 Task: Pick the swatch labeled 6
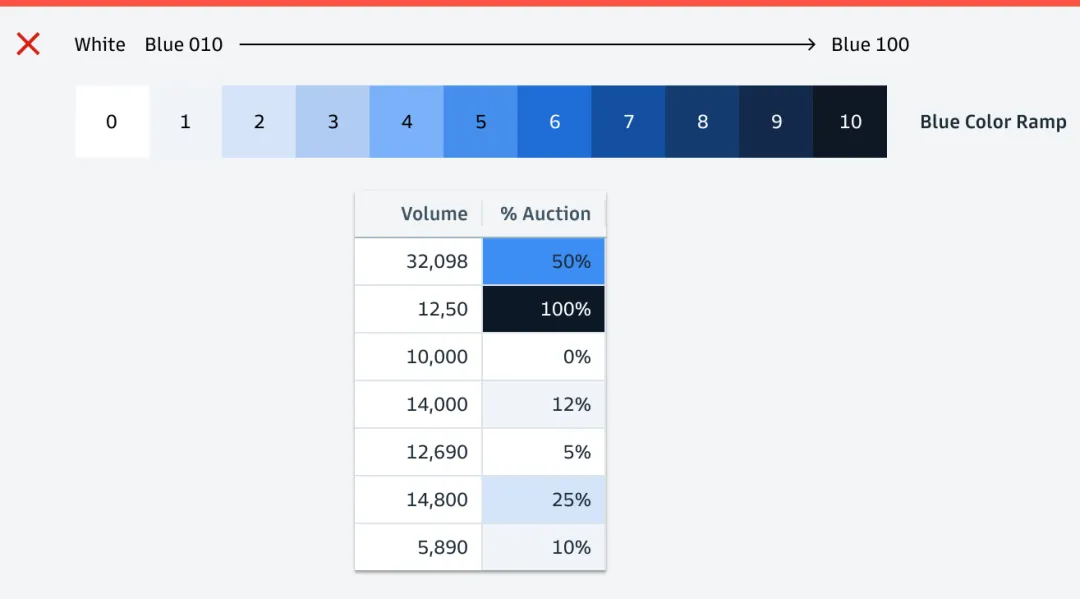(555, 122)
